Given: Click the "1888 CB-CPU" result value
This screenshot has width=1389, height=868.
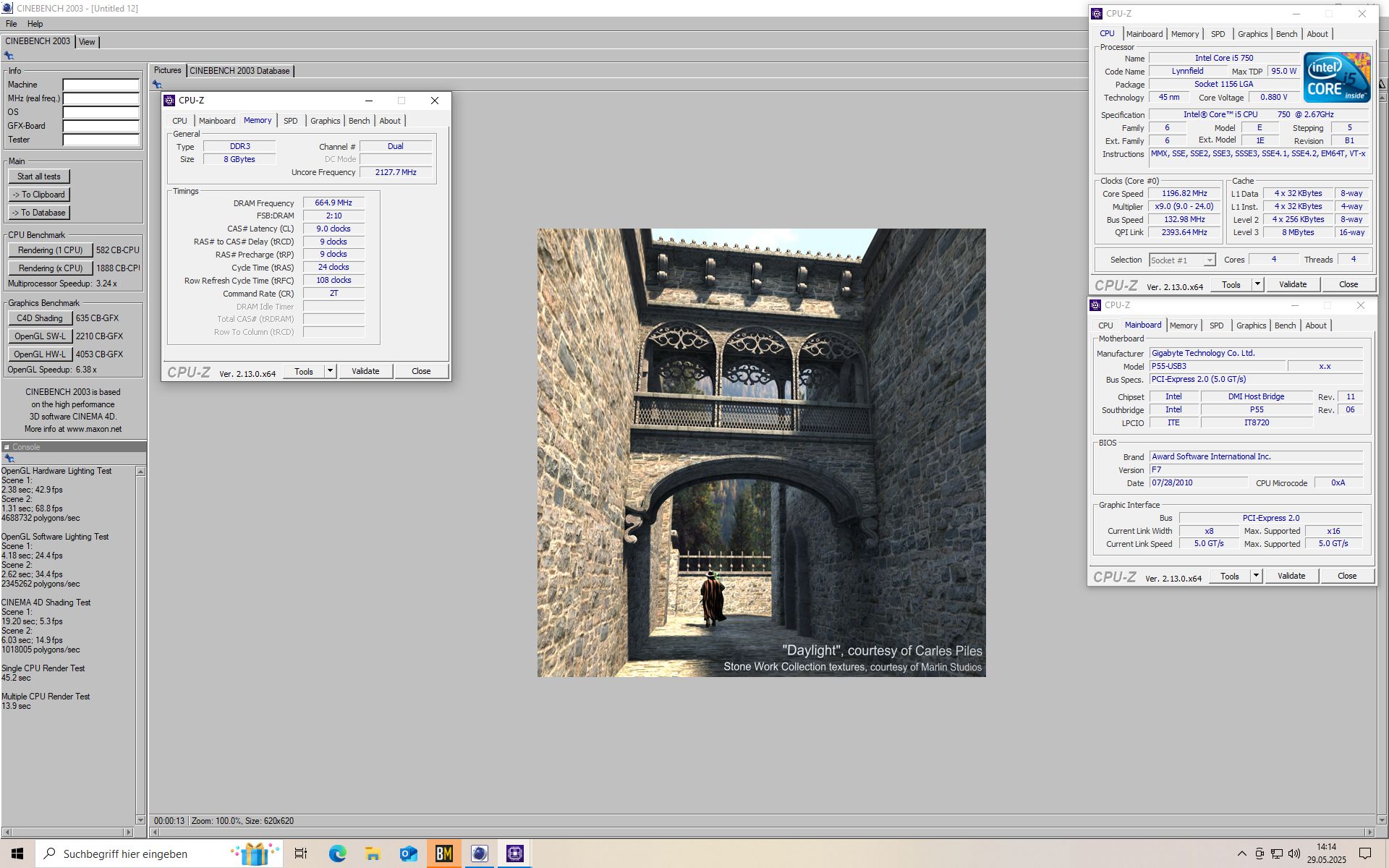Looking at the screenshot, I should (x=118, y=268).
